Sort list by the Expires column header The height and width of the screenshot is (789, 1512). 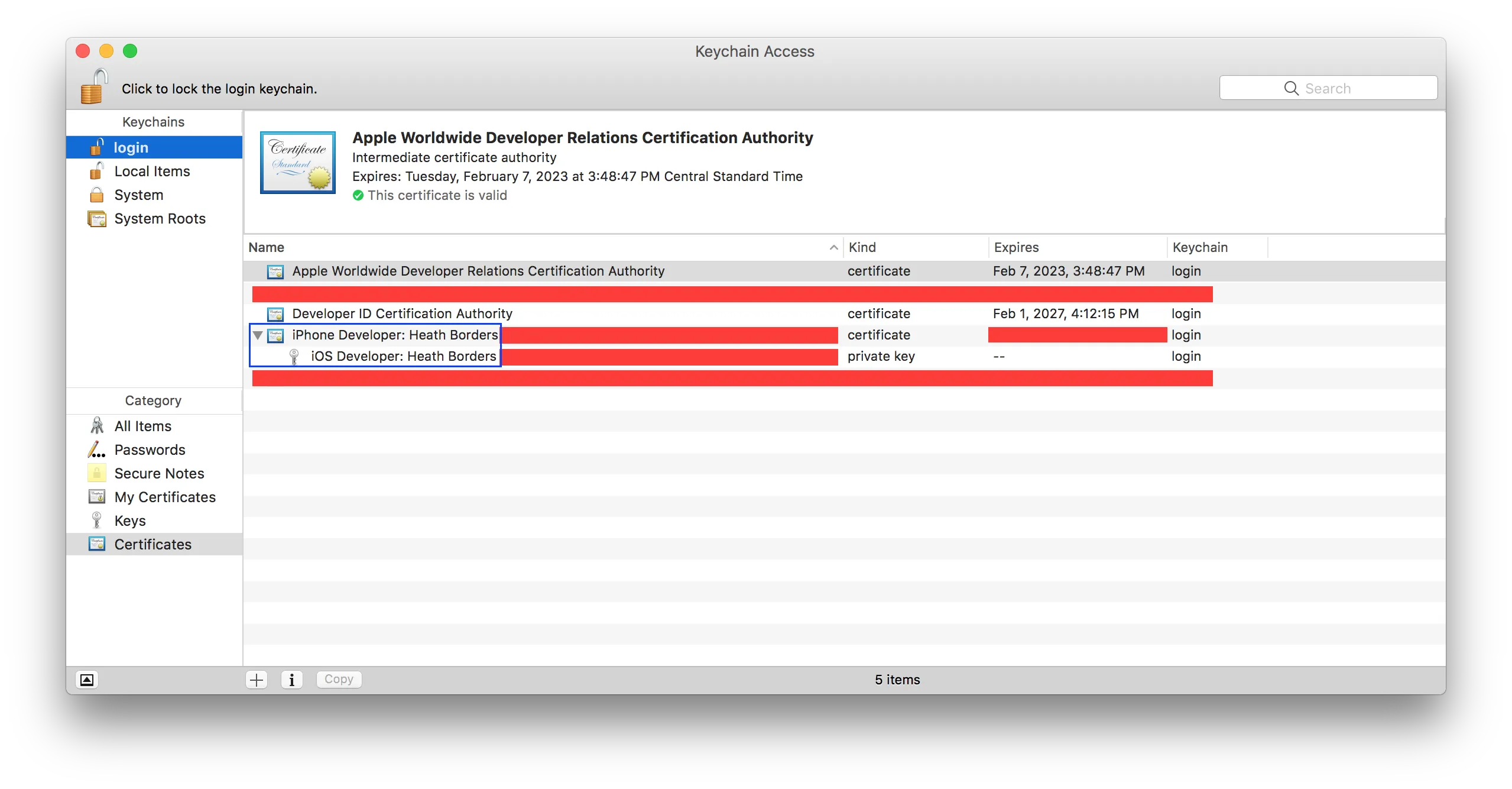(x=1017, y=247)
